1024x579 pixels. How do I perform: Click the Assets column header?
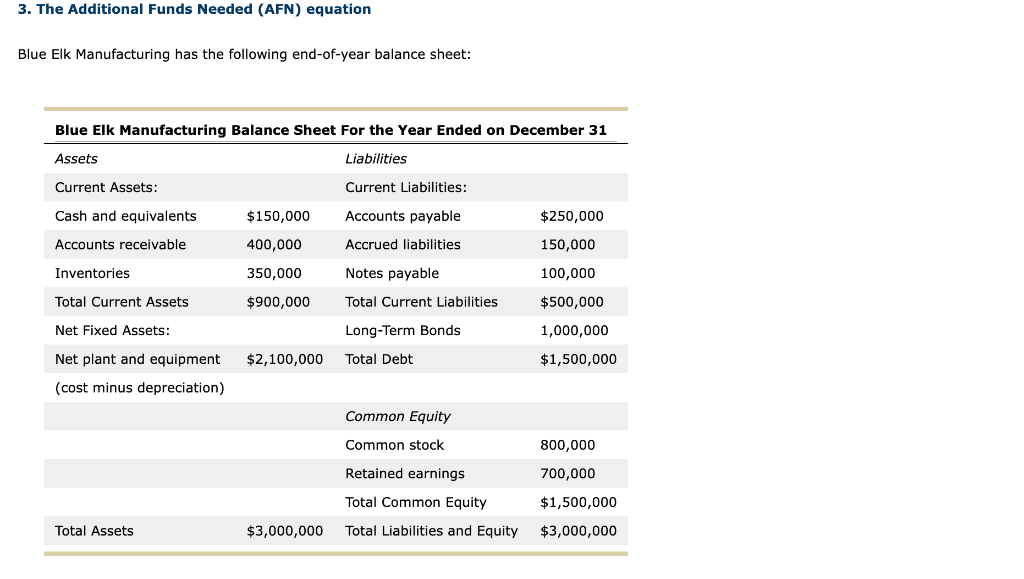pos(76,159)
